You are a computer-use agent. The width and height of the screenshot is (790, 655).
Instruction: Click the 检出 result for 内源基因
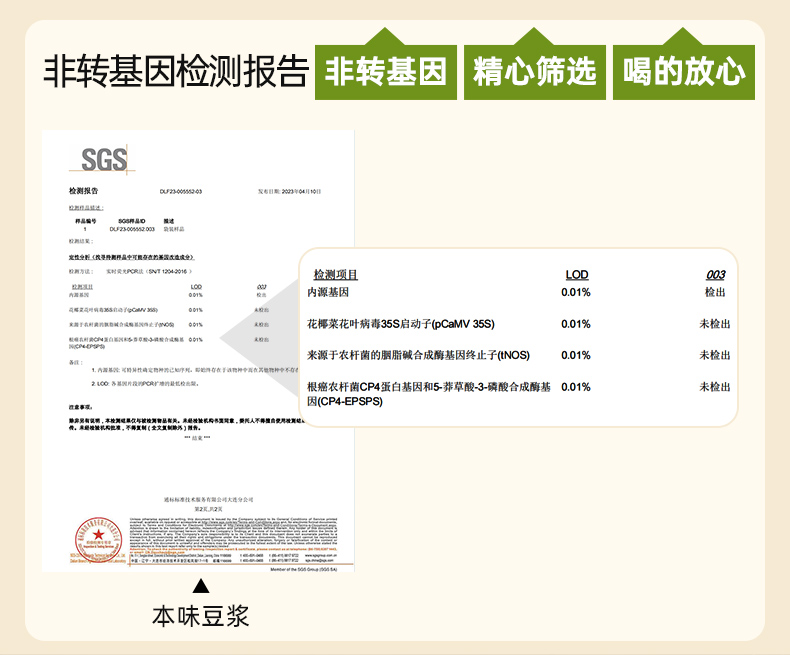tap(714, 292)
